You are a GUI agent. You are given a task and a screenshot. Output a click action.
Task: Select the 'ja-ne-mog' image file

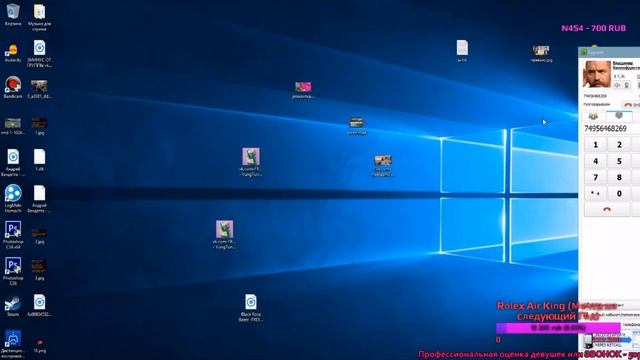tap(356, 125)
